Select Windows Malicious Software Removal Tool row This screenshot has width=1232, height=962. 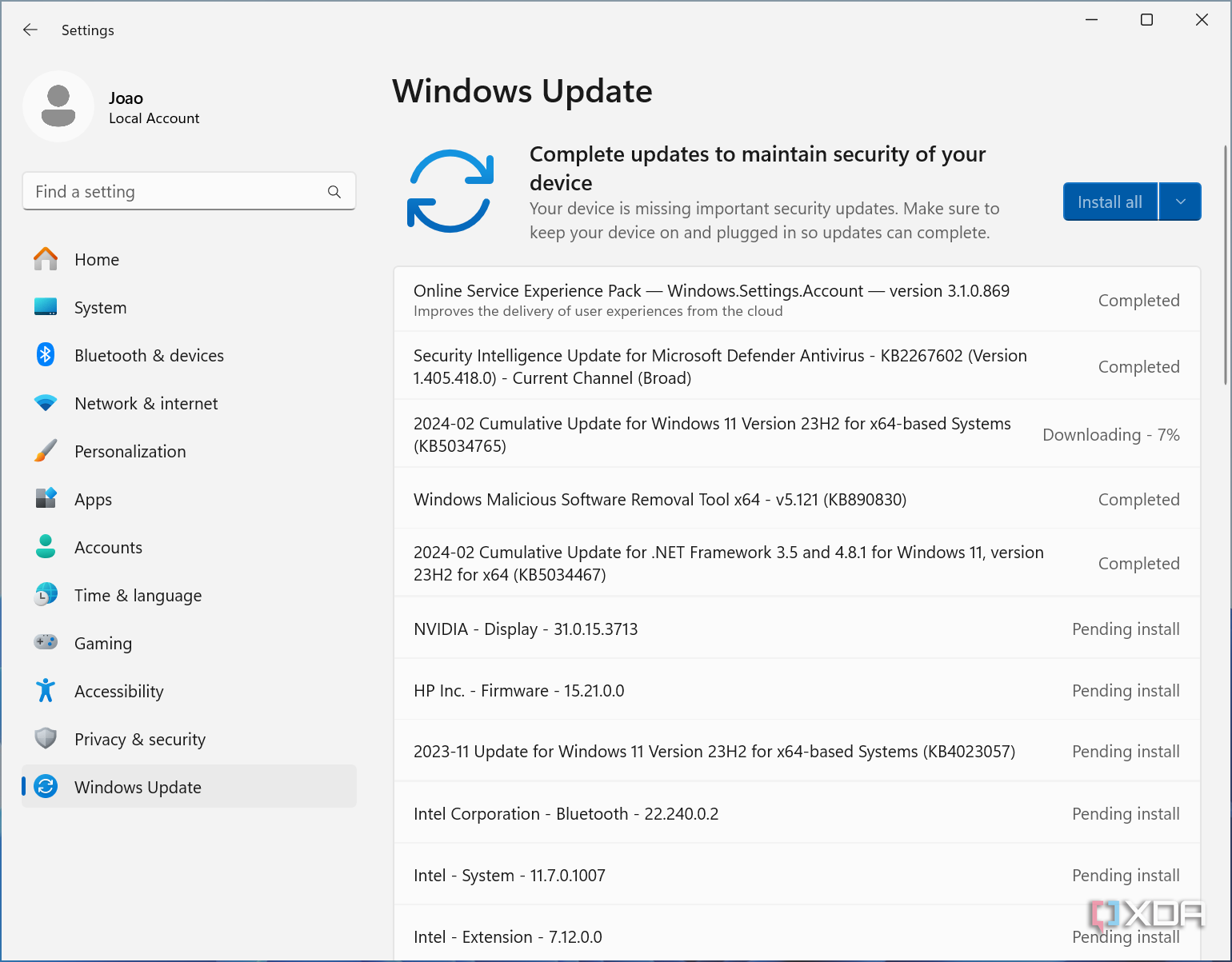click(797, 499)
